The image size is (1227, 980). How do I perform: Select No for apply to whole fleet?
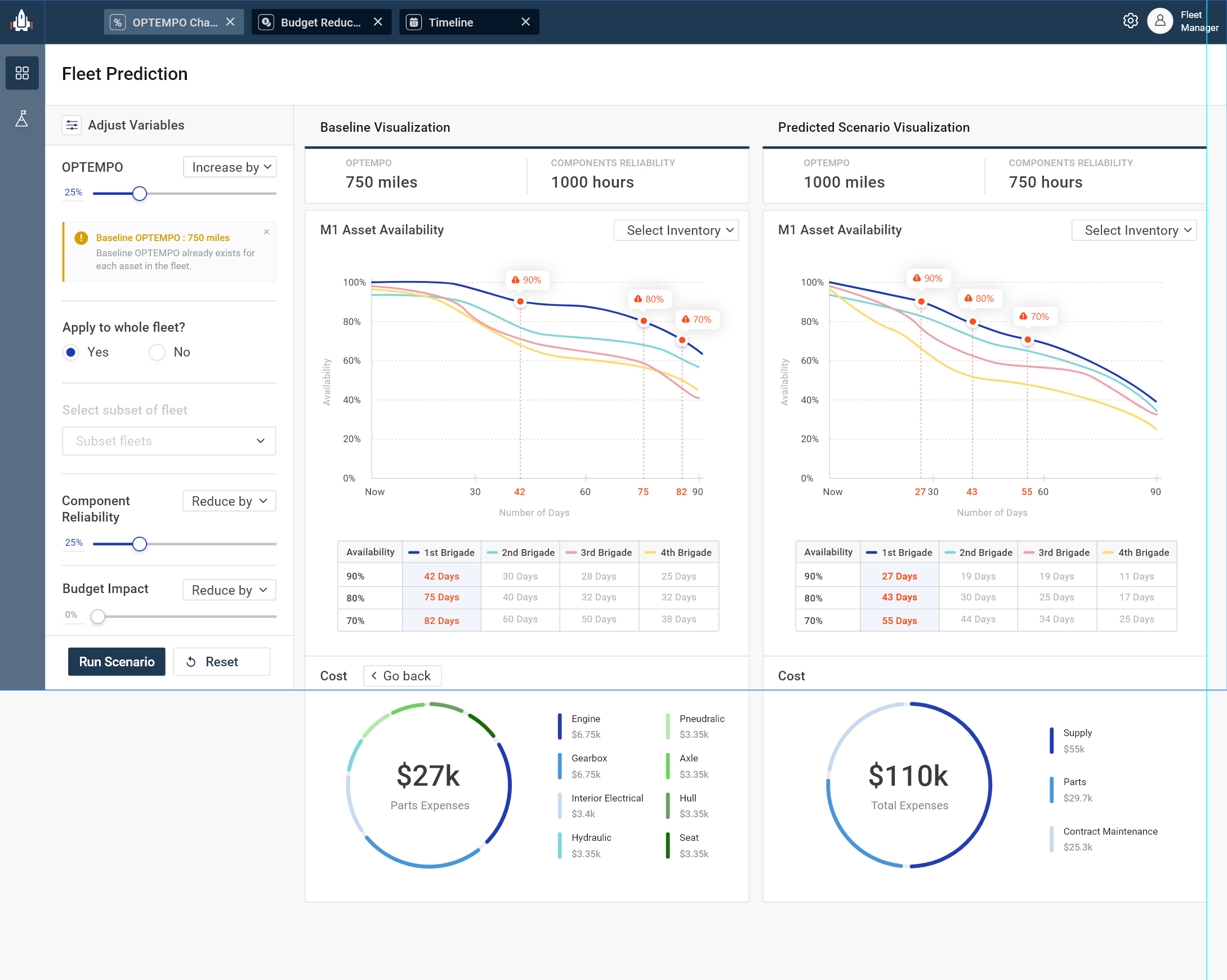tap(157, 351)
